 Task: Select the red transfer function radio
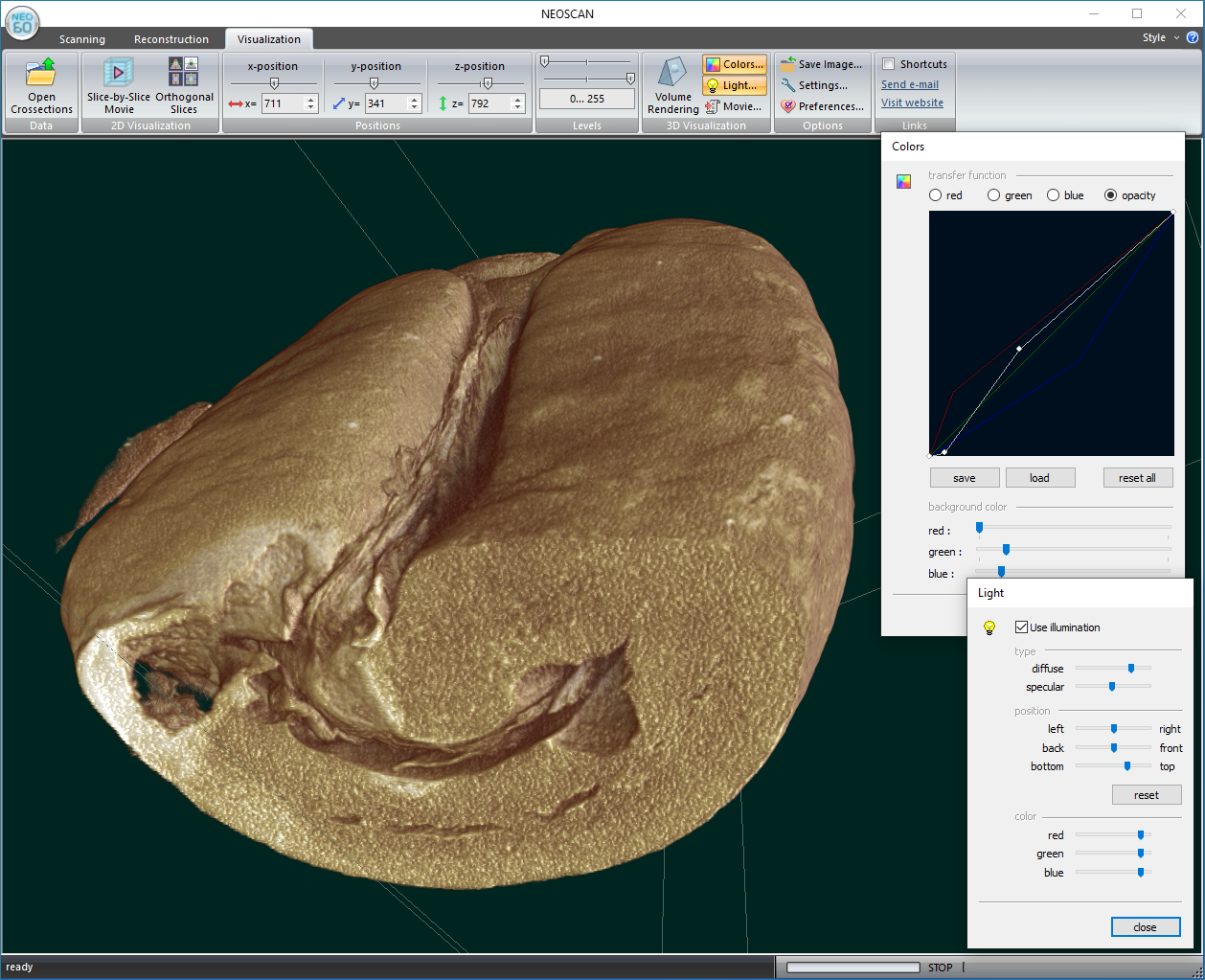click(x=936, y=195)
